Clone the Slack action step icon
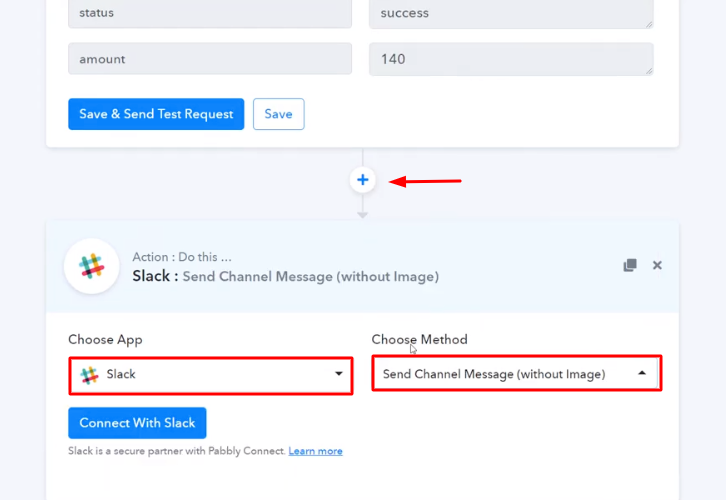Viewport: 726px width, 500px height. [x=630, y=265]
